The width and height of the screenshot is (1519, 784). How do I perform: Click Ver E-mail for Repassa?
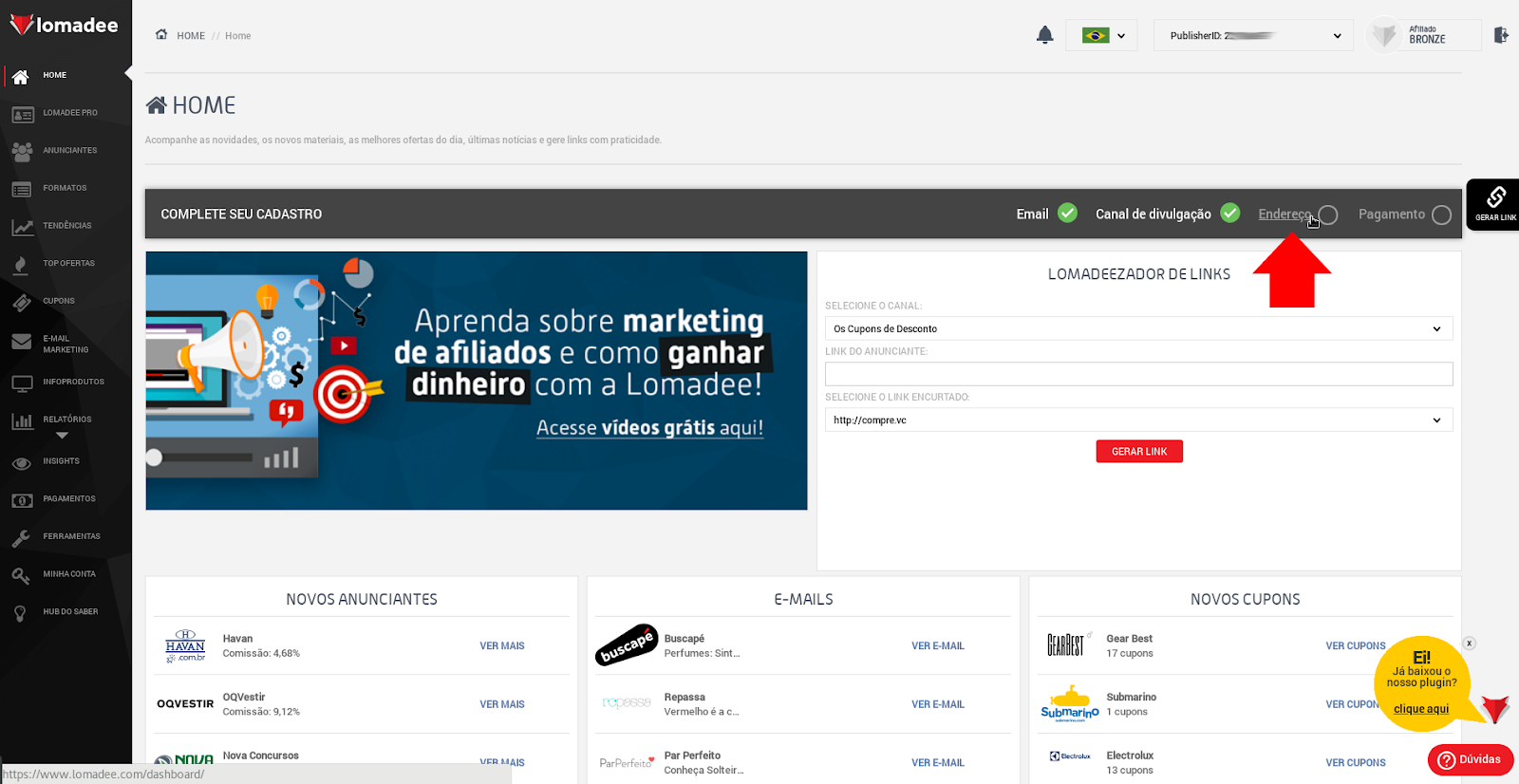pyautogui.click(x=938, y=705)
